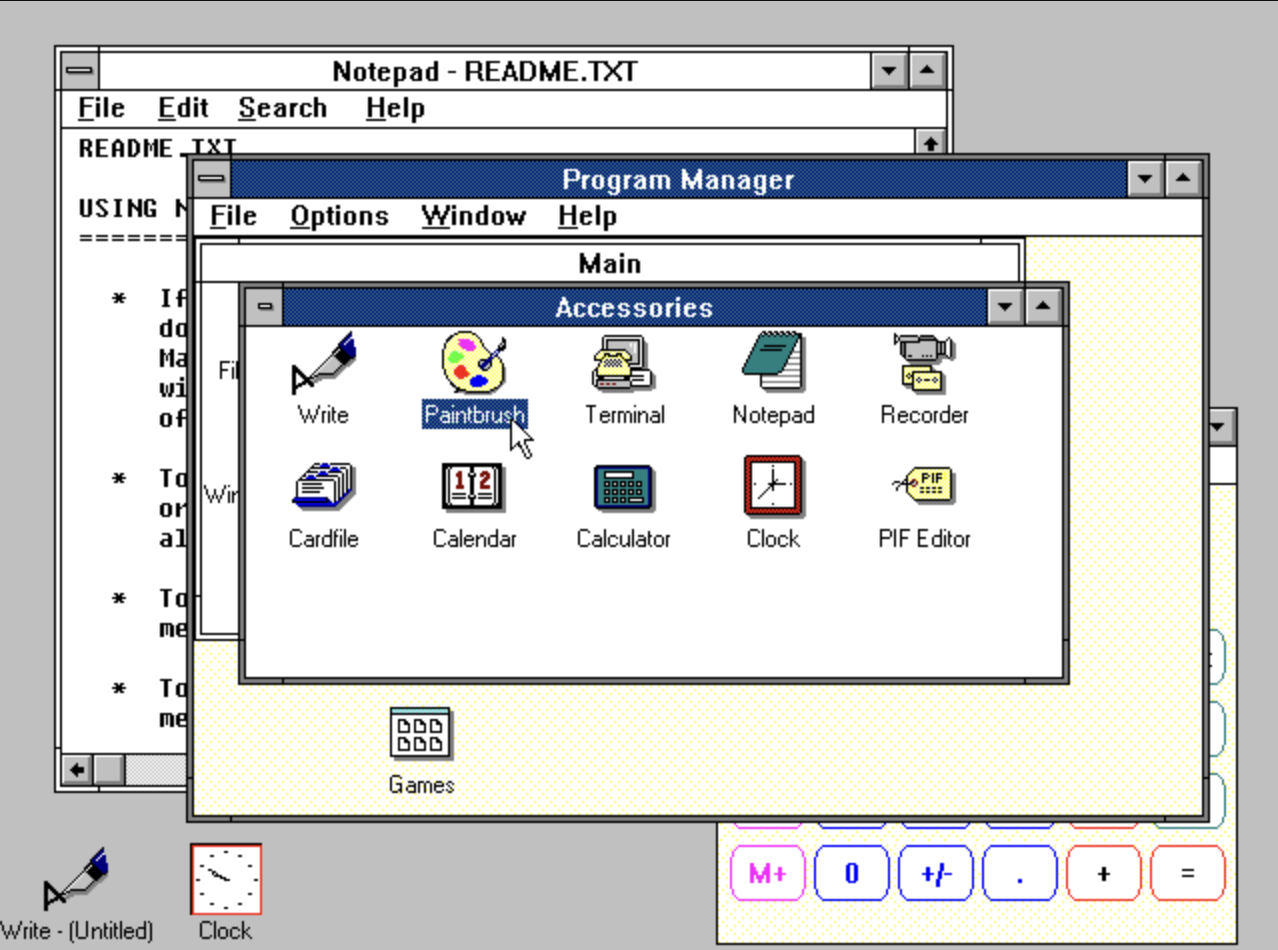
Task: Open the Options menu in Program Manager
Action: (x=340, y=216)
